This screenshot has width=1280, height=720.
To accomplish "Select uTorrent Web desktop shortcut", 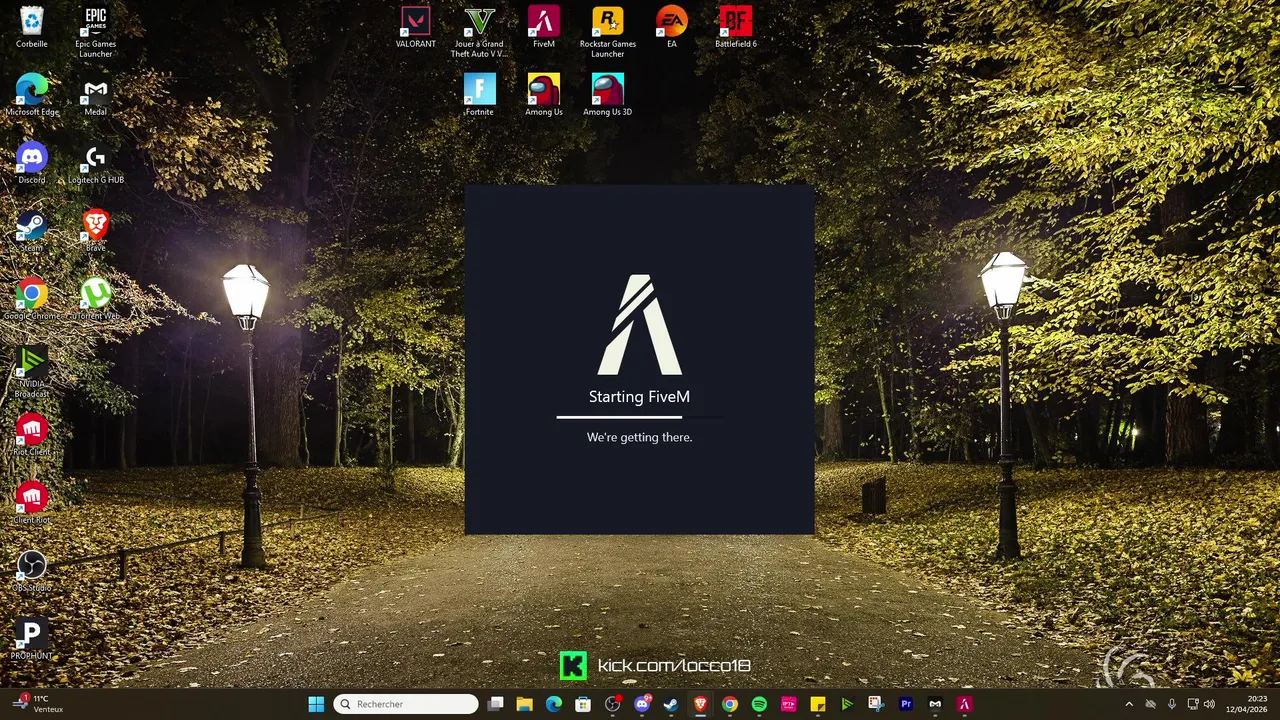I will 96,299.
